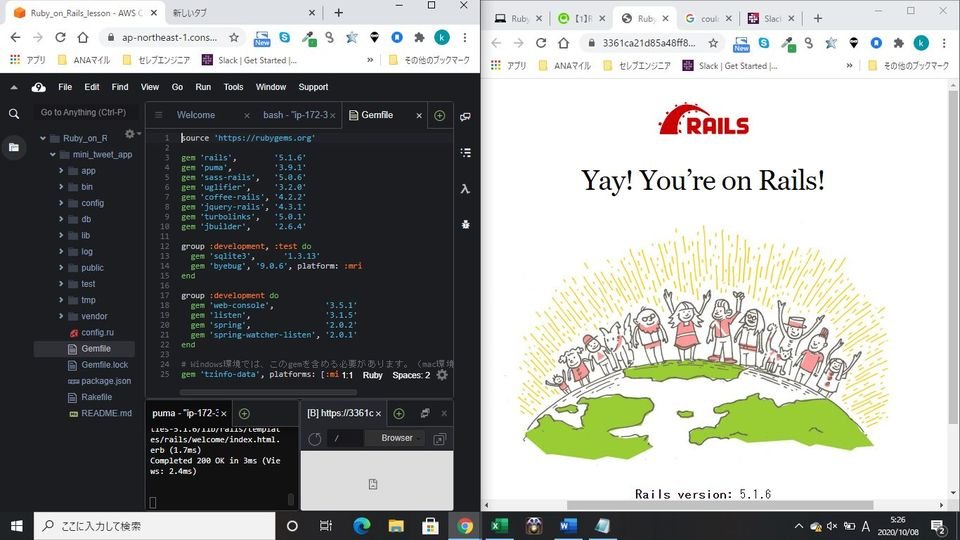
Task: Open the Debugger bug icon
Action: click(465, 225)
